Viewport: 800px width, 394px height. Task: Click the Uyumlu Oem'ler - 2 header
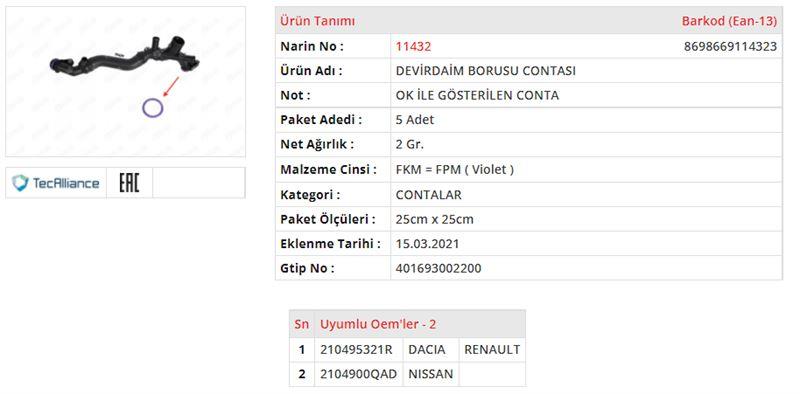378,324
